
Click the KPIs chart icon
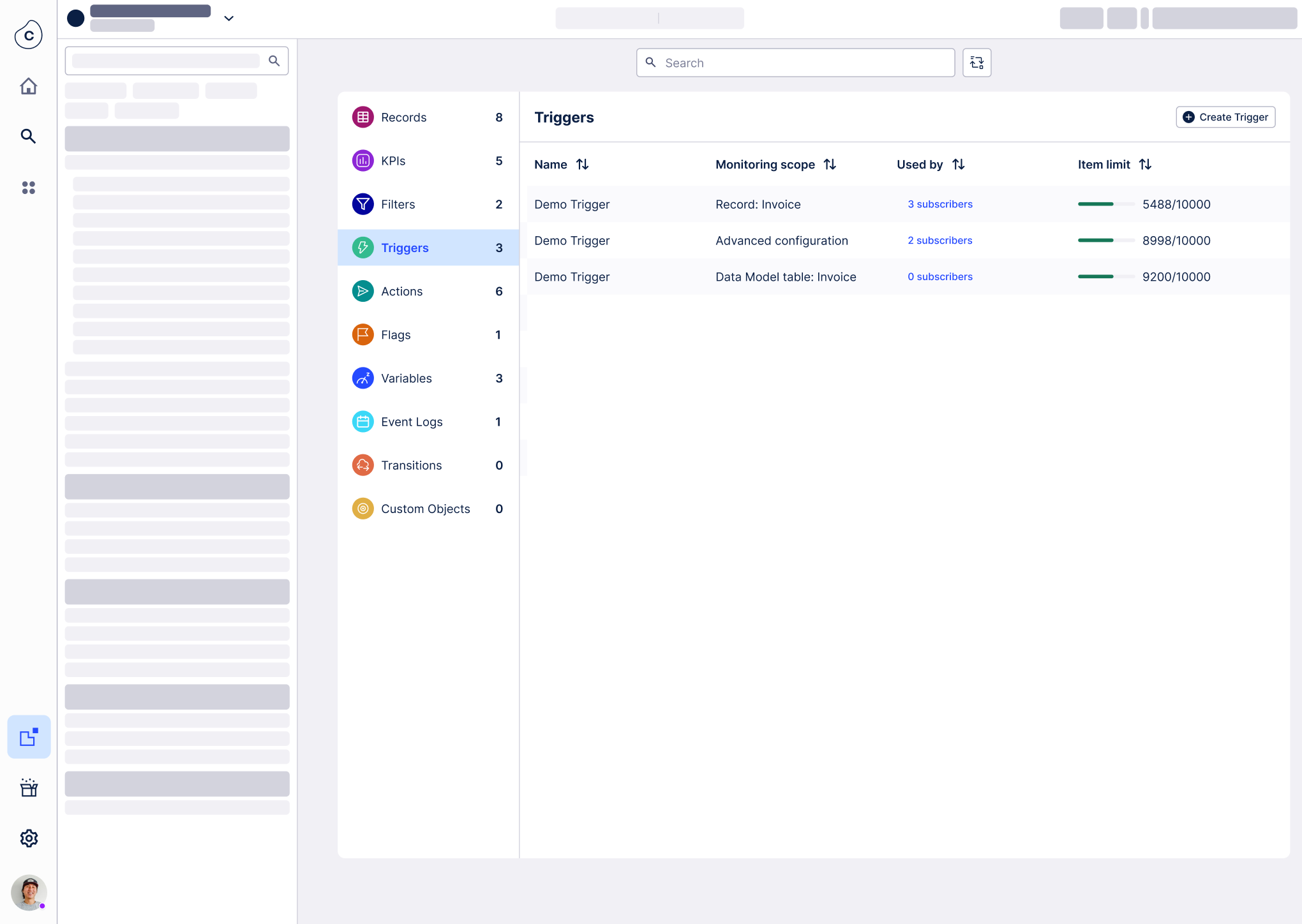point(363,160)
